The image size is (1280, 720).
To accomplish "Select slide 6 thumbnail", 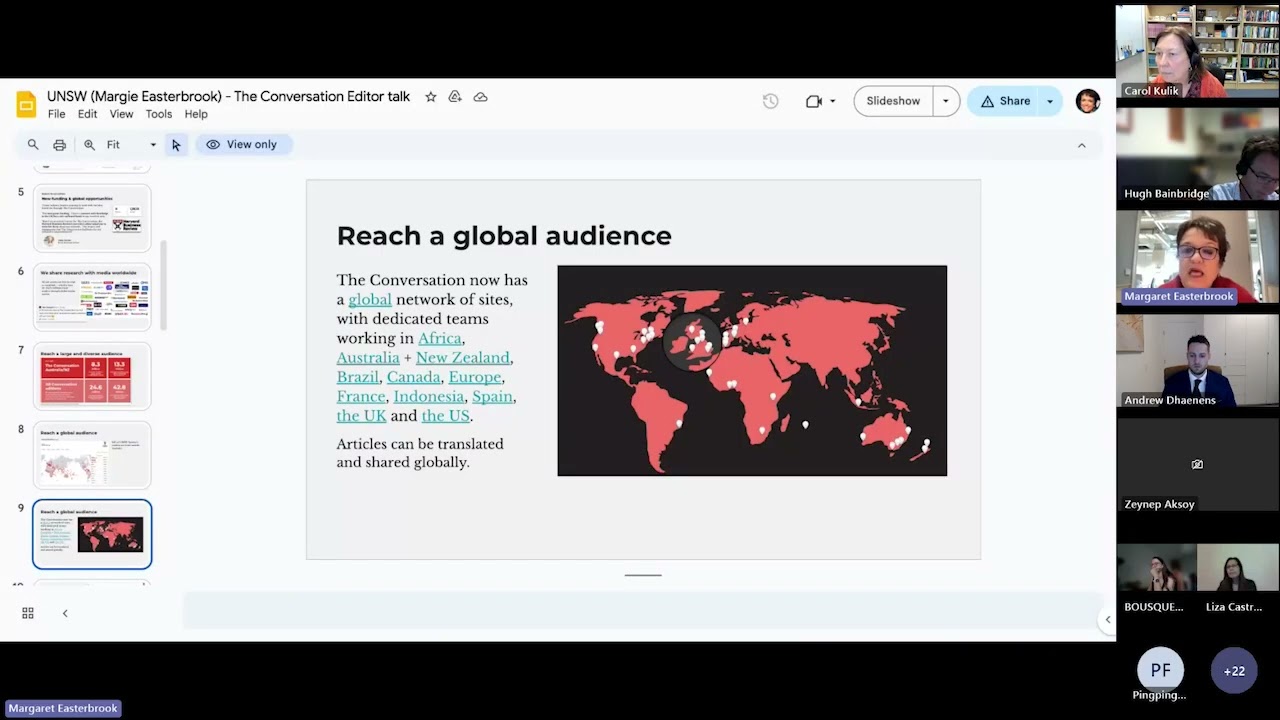I will tap(92, 297).
